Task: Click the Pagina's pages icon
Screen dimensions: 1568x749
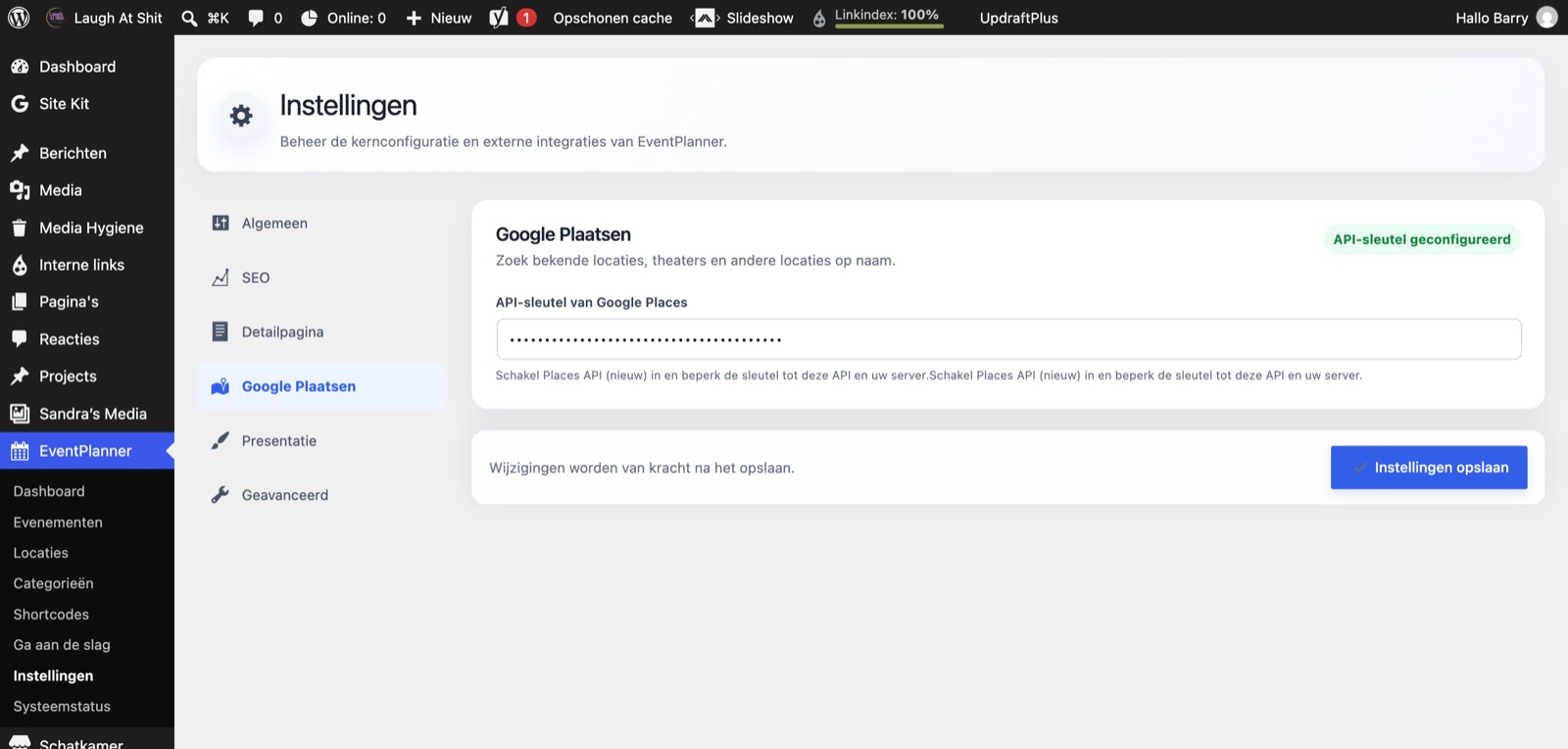Action: [20, 302]
